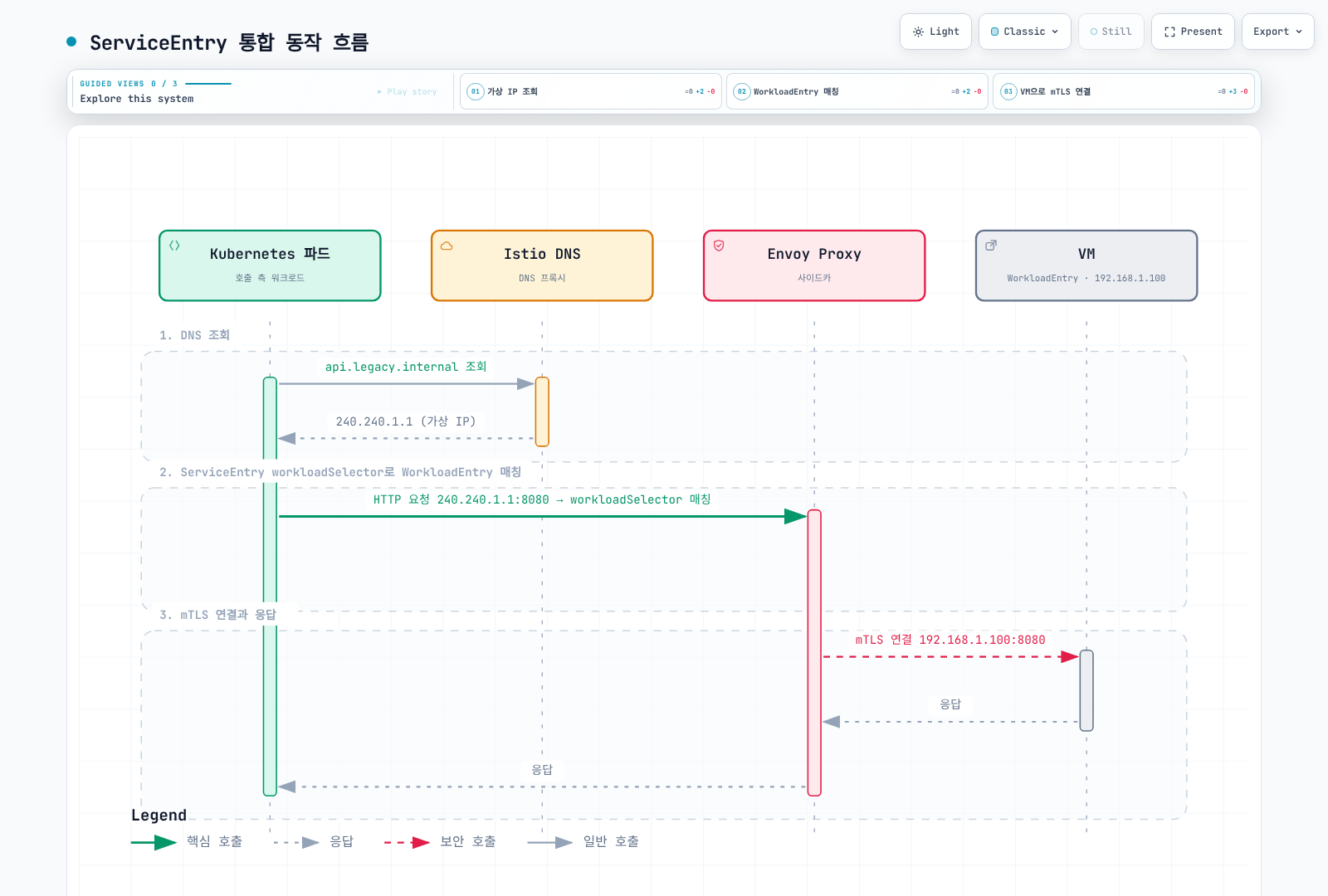The width and height of the screenshot is (1328, 896).
Task: Toggle the Light theme button
Action: pyautogui.click(x=935, y=32)
